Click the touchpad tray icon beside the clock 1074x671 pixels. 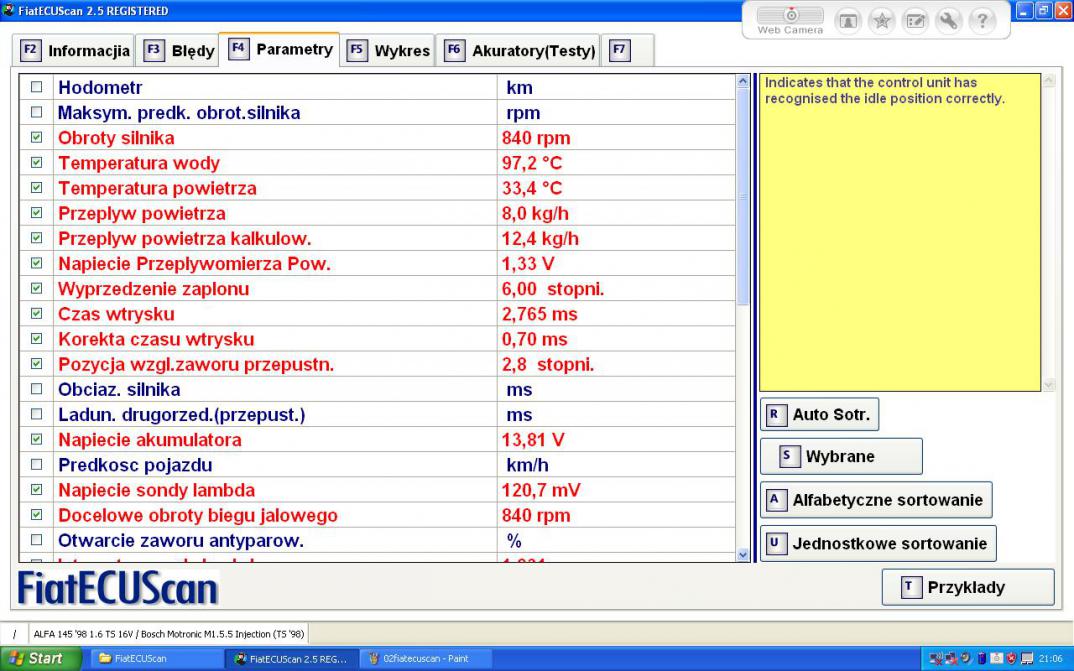click(1027, 659)
